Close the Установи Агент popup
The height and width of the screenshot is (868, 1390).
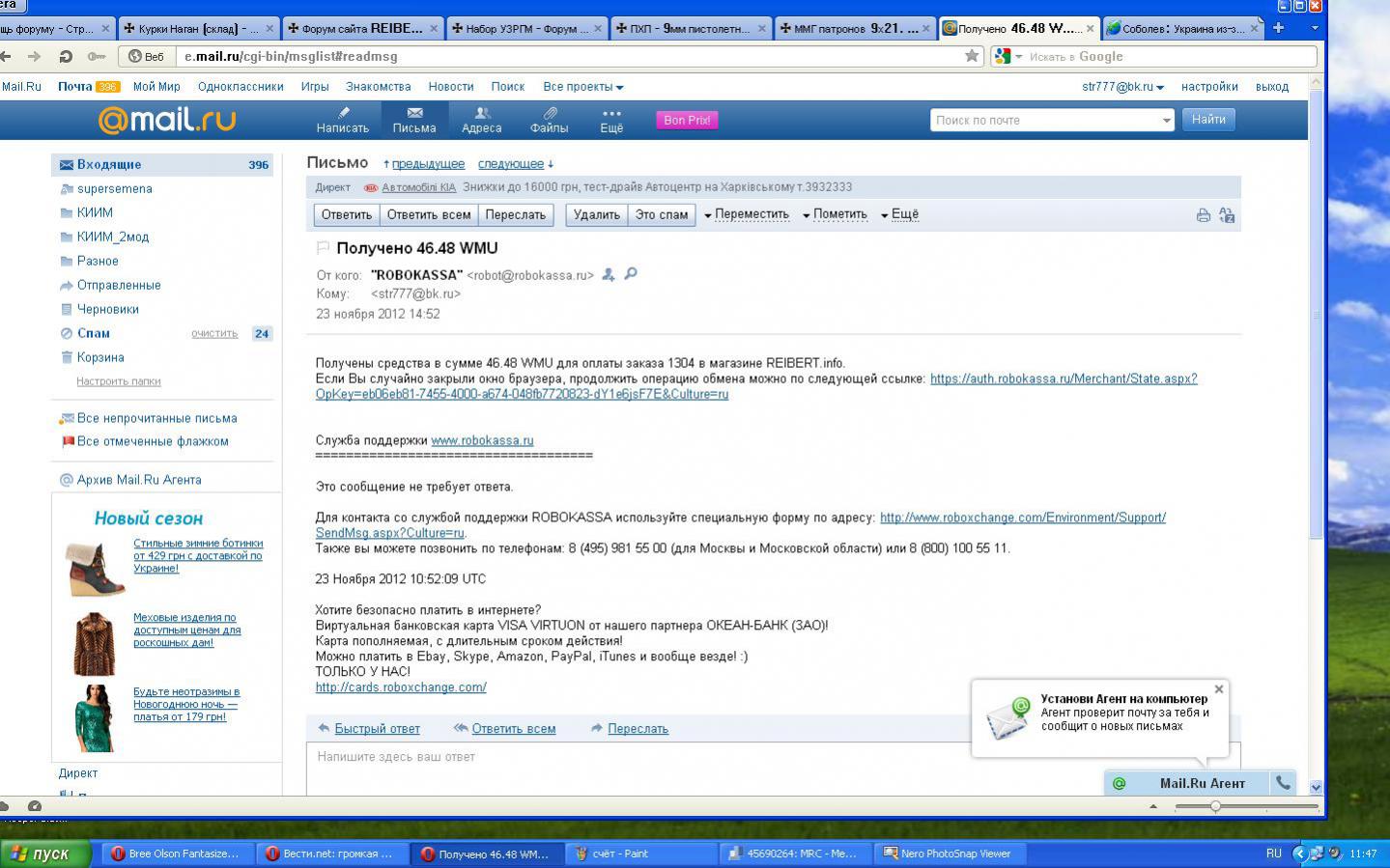pos(1218,689)
